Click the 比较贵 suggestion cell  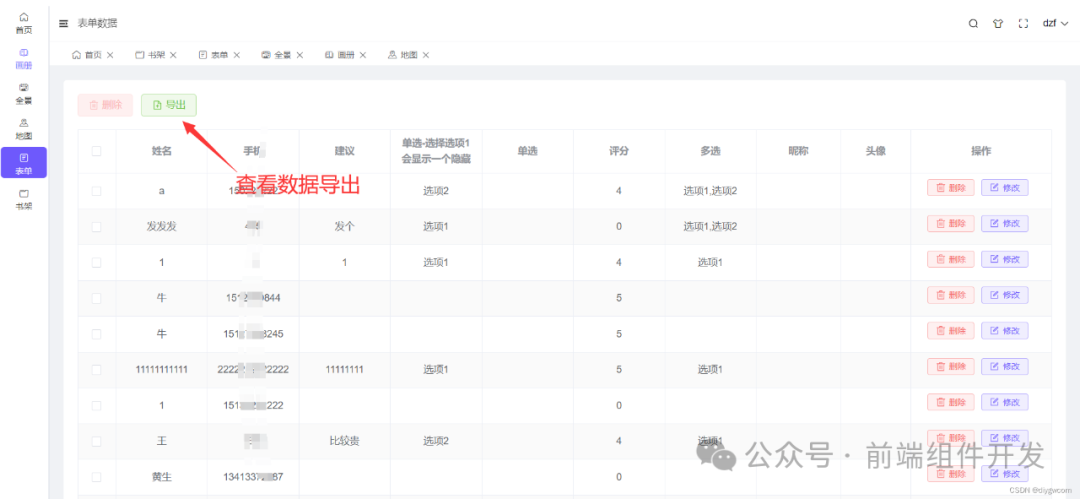pyautogui.click(x=344, y=441)
